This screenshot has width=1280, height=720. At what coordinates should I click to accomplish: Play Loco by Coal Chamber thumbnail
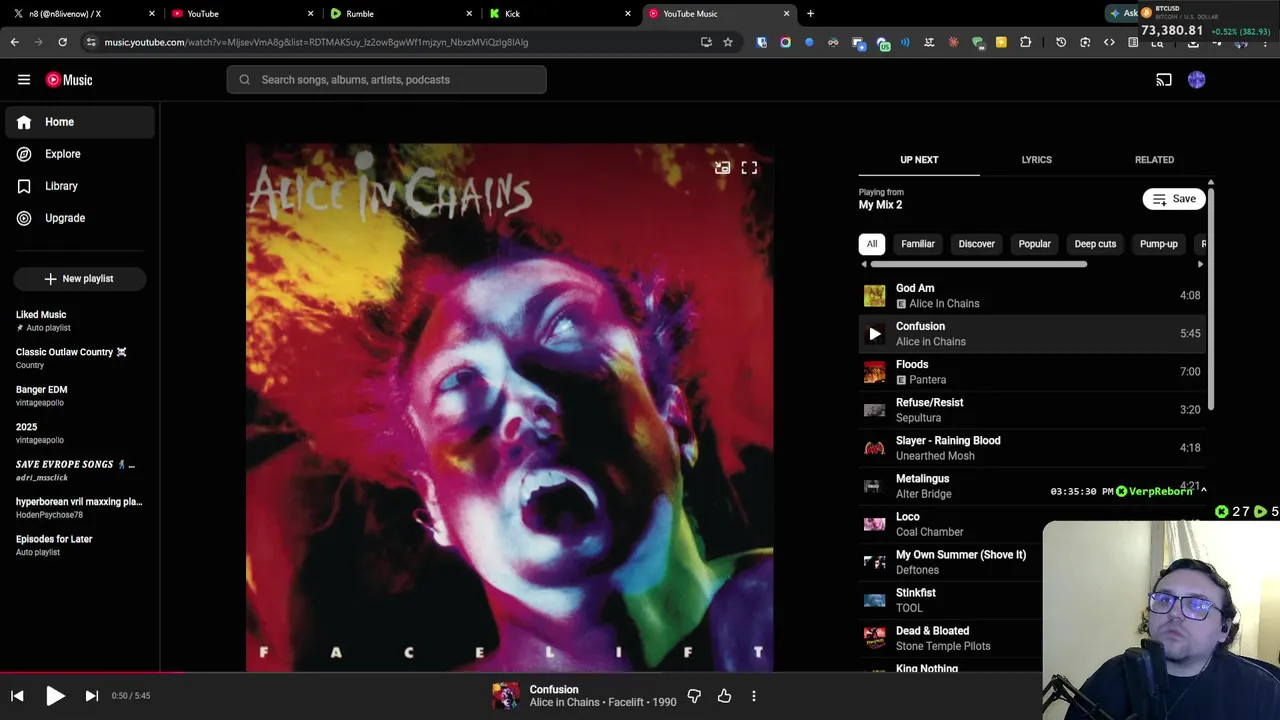[875, 524]
